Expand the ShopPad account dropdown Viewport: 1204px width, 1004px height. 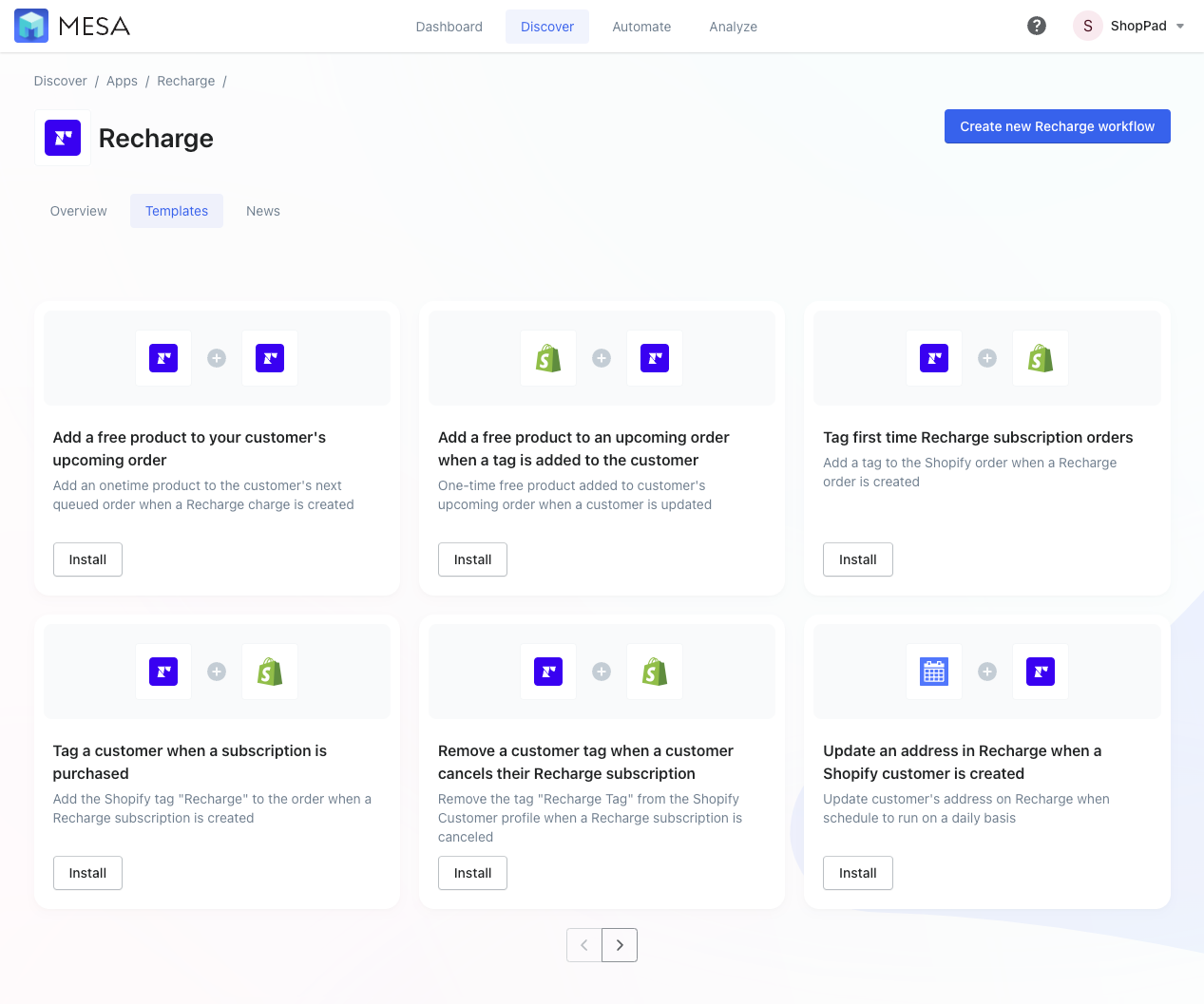[1178, 27]
